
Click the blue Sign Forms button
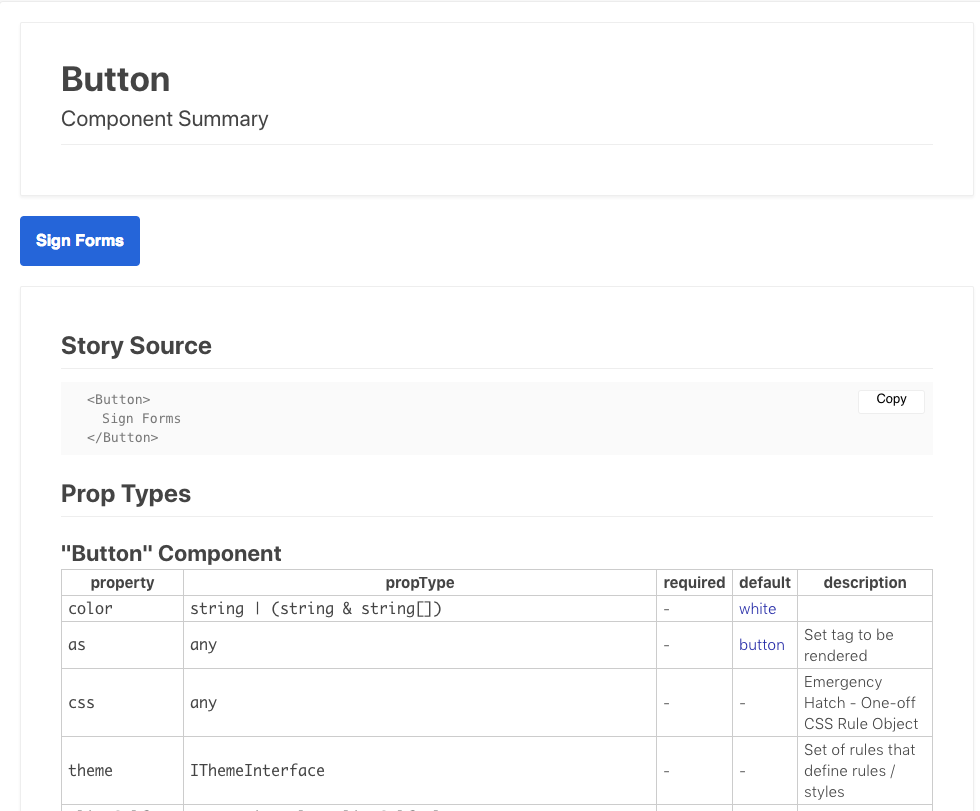click(80, 241)
